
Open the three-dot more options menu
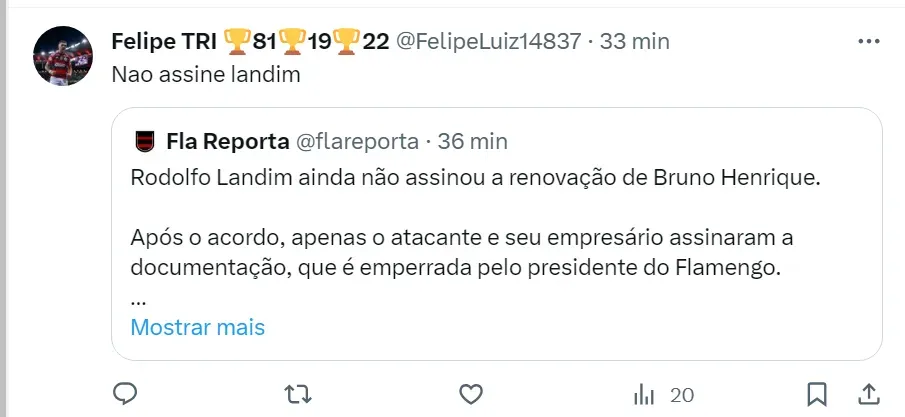point(867,42)
